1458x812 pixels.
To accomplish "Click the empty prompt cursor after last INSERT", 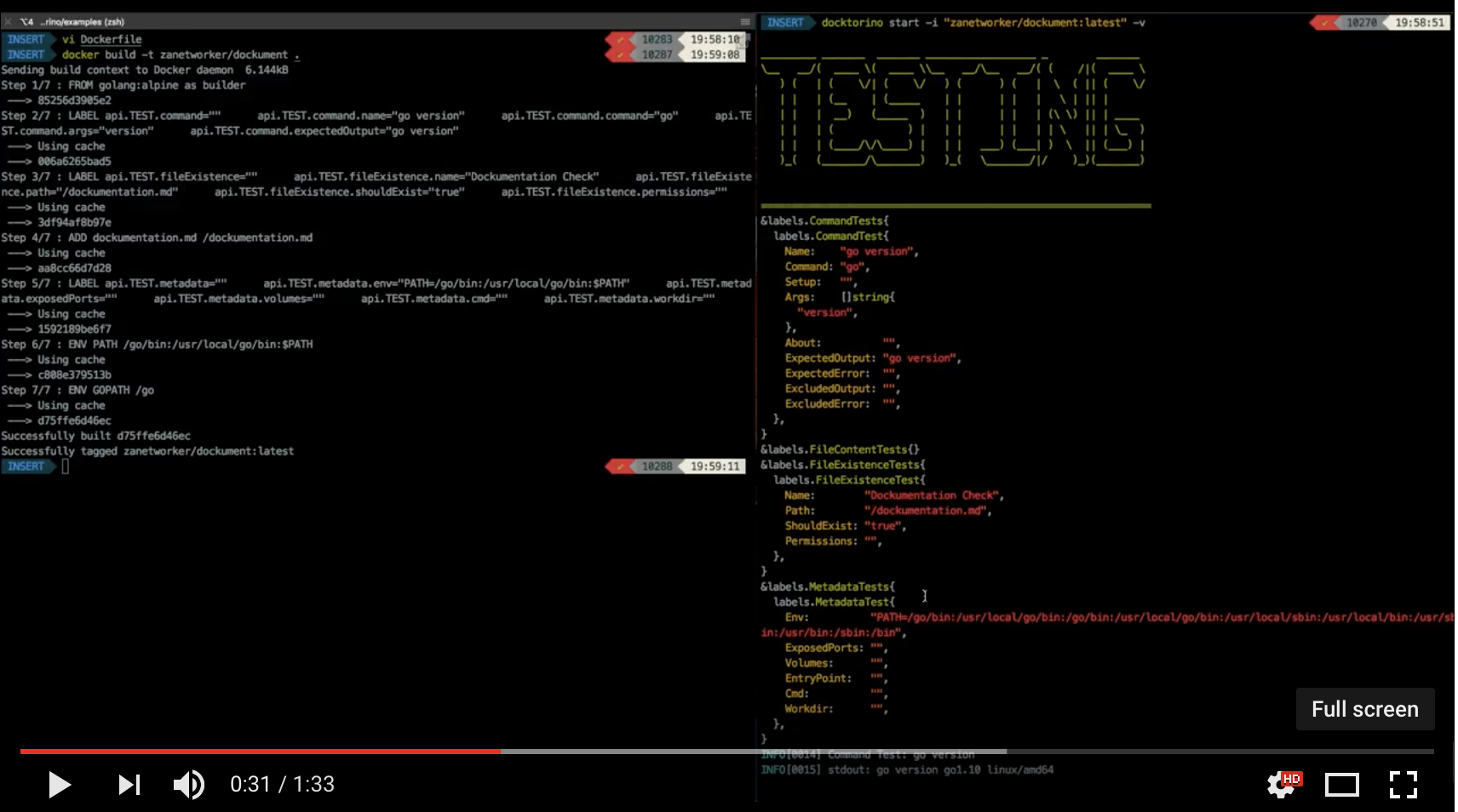I will pyautogui.click(x=65, y=466).
